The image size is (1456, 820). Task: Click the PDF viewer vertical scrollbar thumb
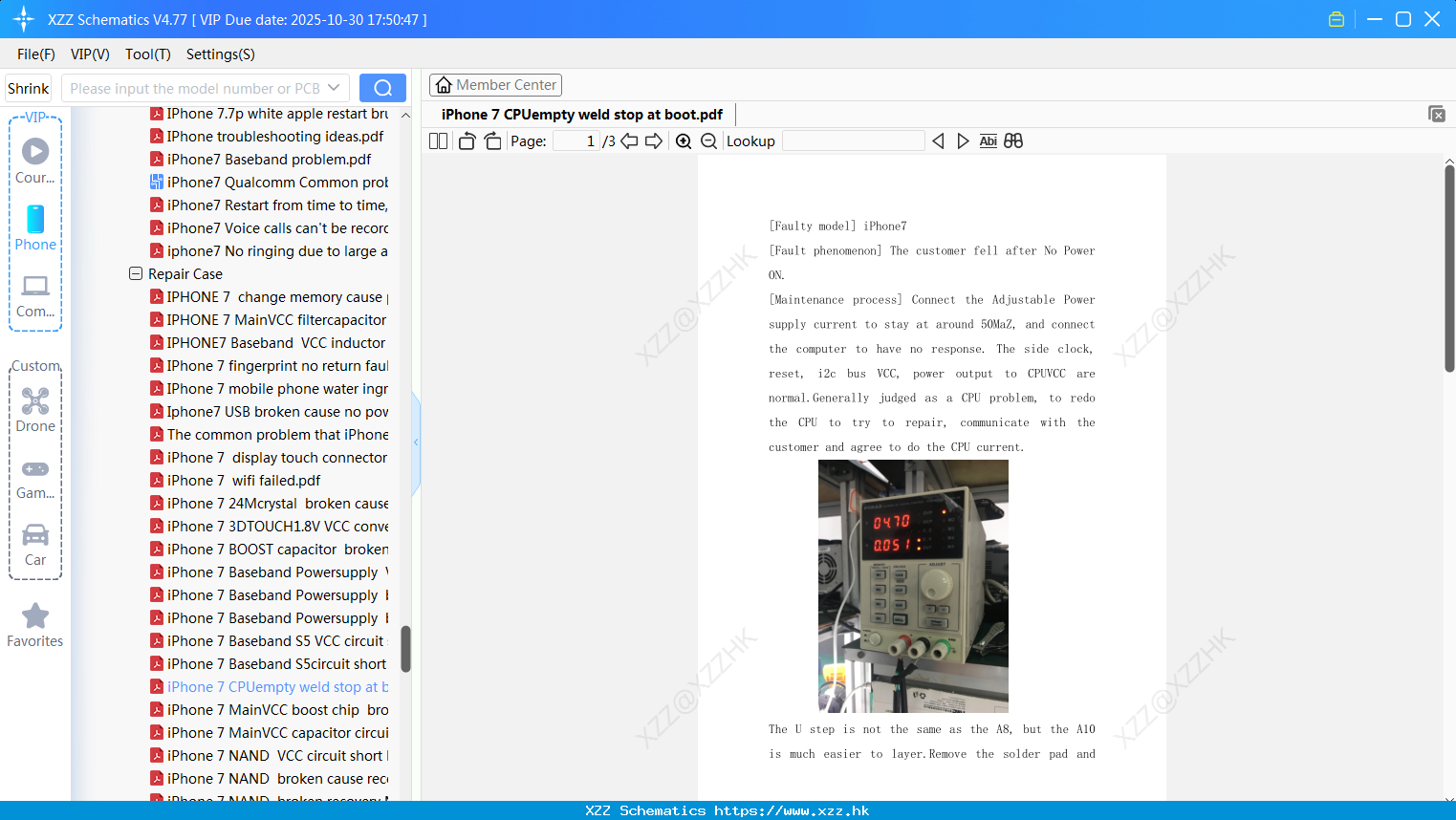click(1449, 269)
